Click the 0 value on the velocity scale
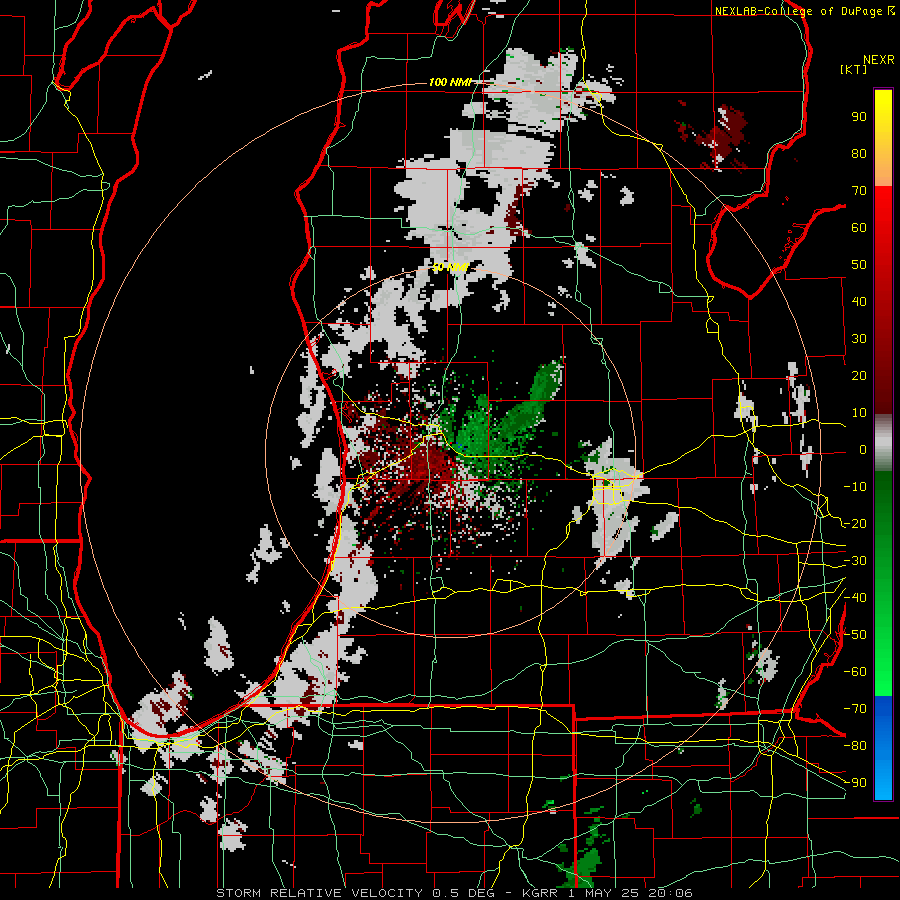The height and width of the screenshot is (900, 900). pos(863,450)
